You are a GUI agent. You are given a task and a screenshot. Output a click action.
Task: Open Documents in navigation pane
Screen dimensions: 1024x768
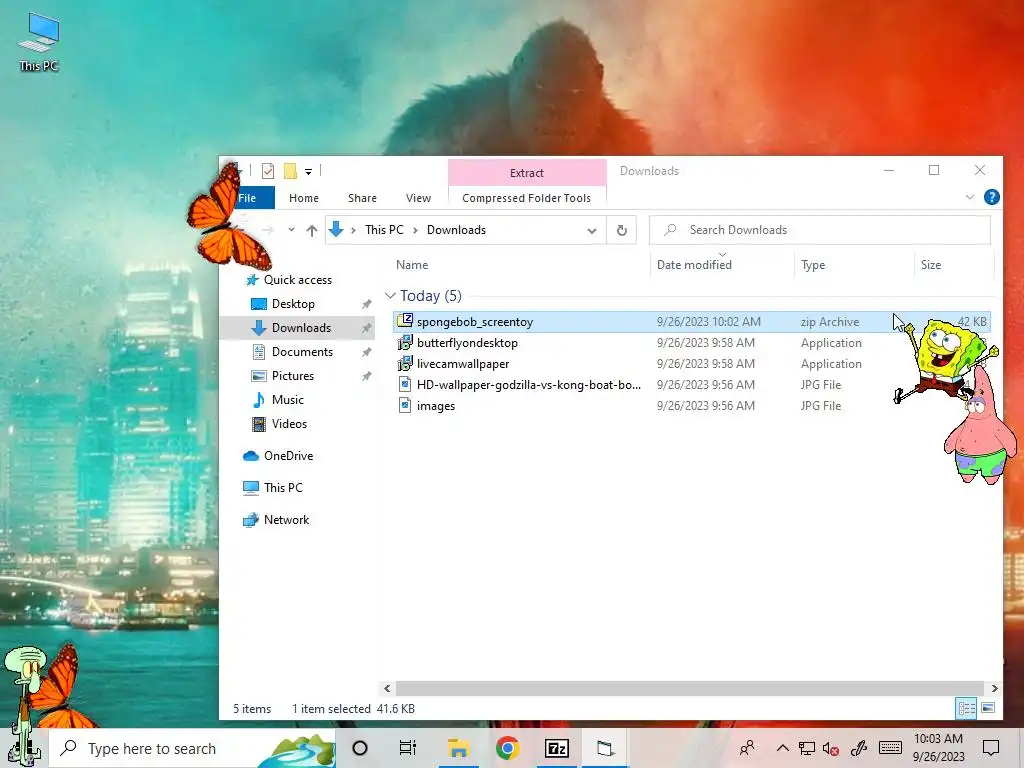coord(302,352)
